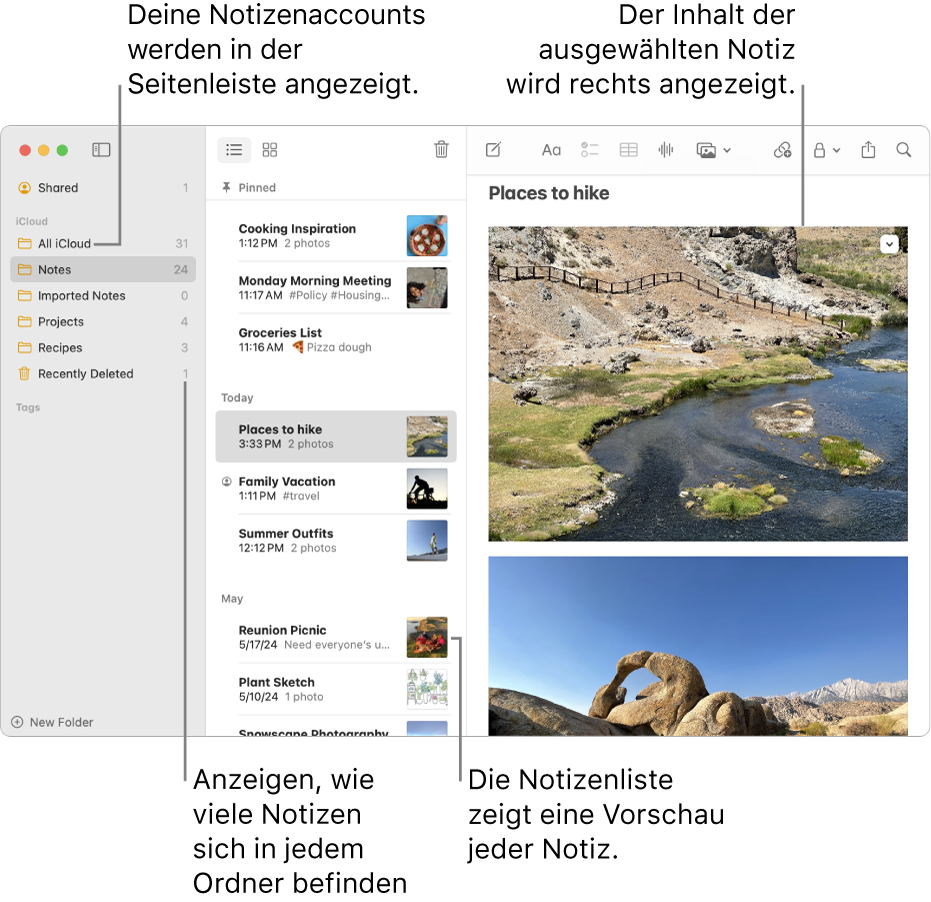Open the Summer Outfits note

point(335,541)
